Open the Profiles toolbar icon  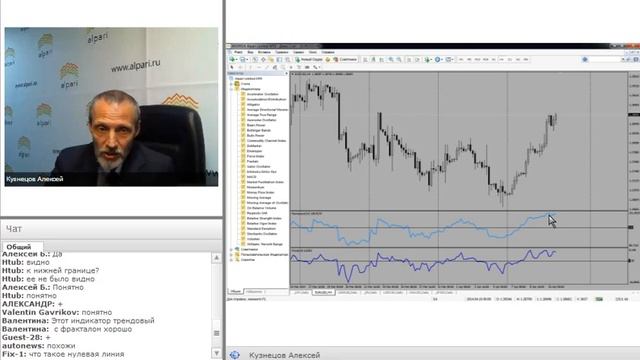[243, 60]
